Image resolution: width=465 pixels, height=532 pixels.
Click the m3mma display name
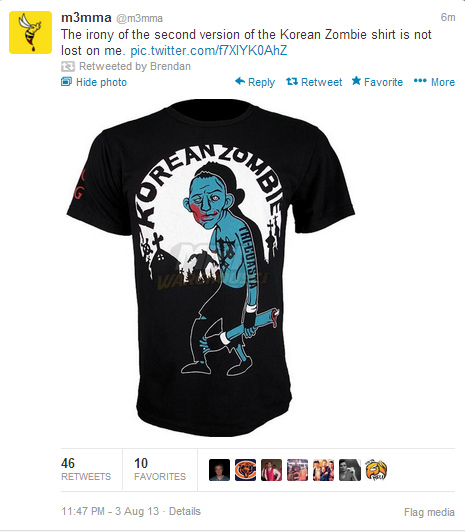tap(86, 18)
